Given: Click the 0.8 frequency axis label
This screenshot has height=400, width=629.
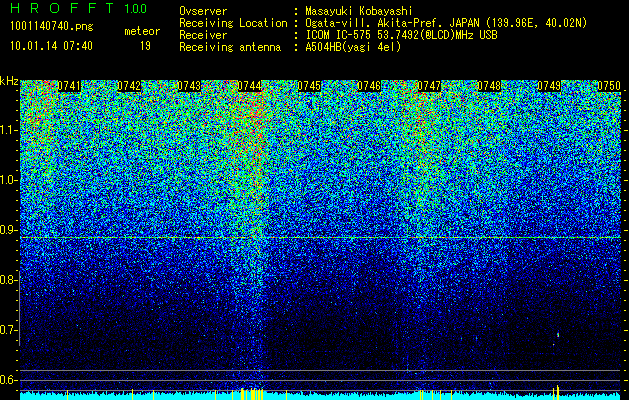Looking at the screenshot, I should [8, 280].
